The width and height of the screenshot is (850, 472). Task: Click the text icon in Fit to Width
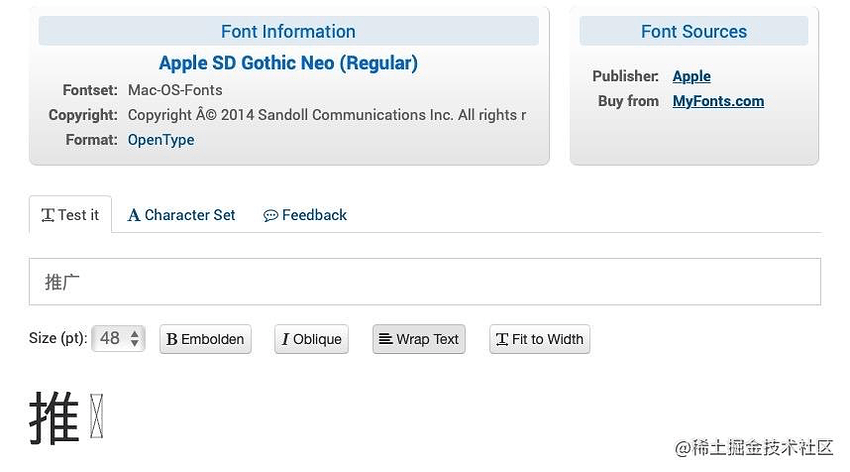[502, 339]
